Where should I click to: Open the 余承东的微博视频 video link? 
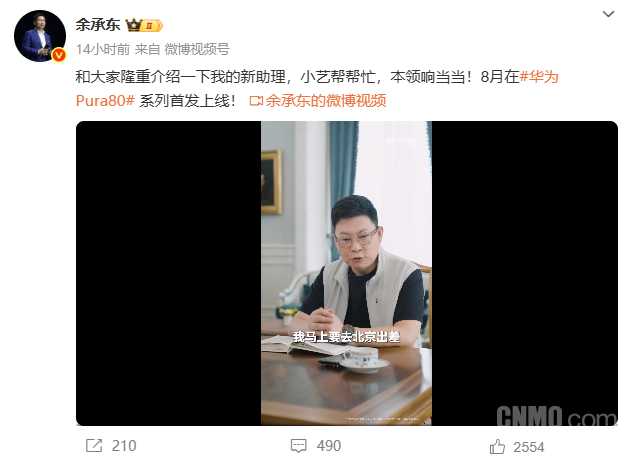pos(326,101)
